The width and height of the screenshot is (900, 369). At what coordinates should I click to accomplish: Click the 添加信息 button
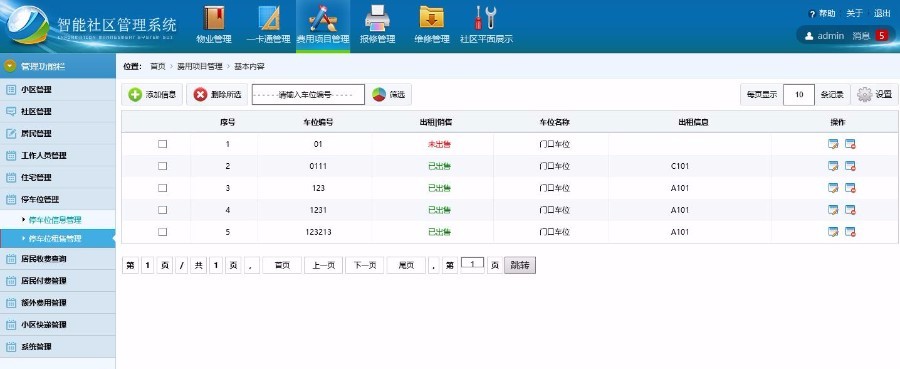[152, 95]
